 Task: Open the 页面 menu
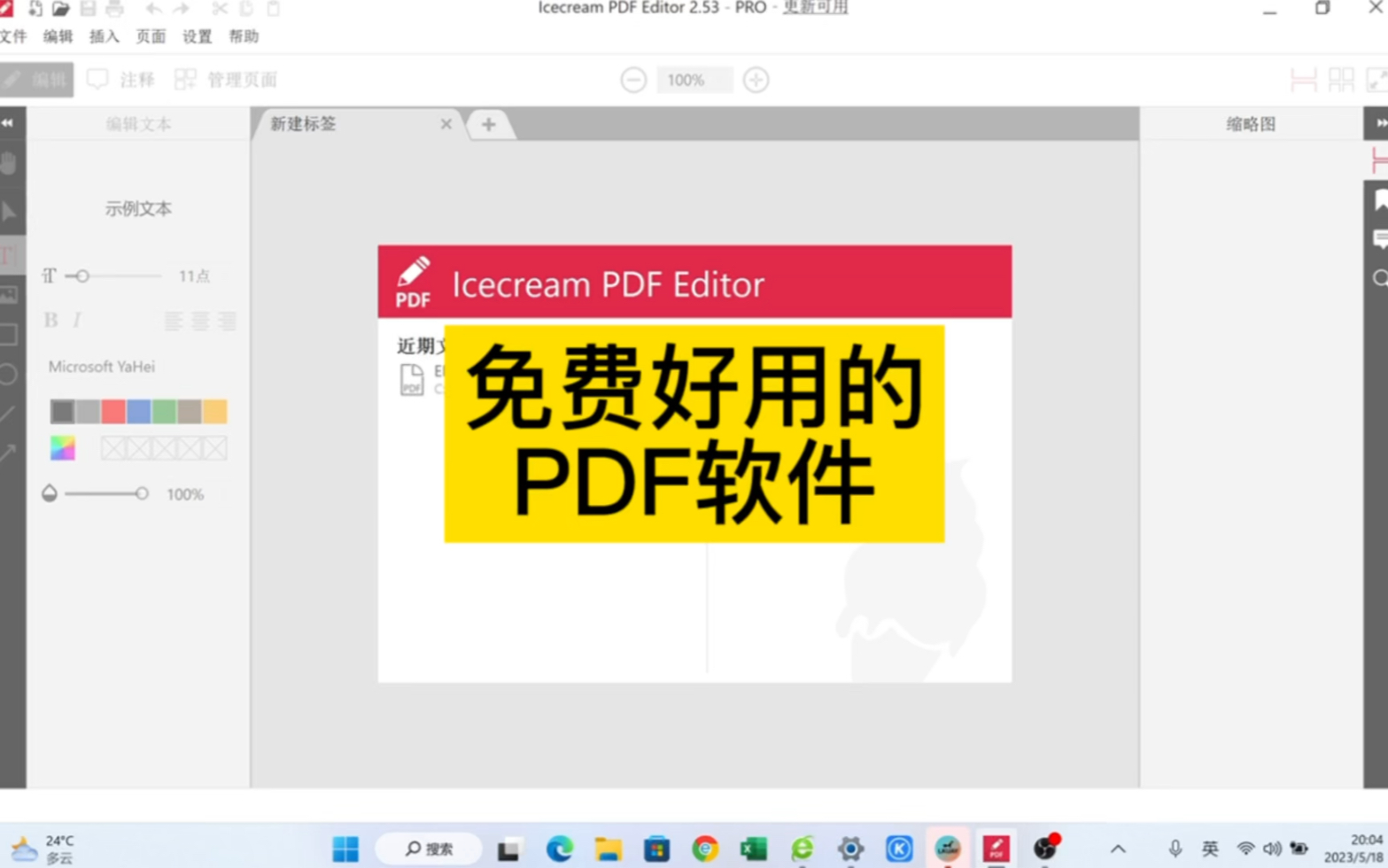[151, 36]
